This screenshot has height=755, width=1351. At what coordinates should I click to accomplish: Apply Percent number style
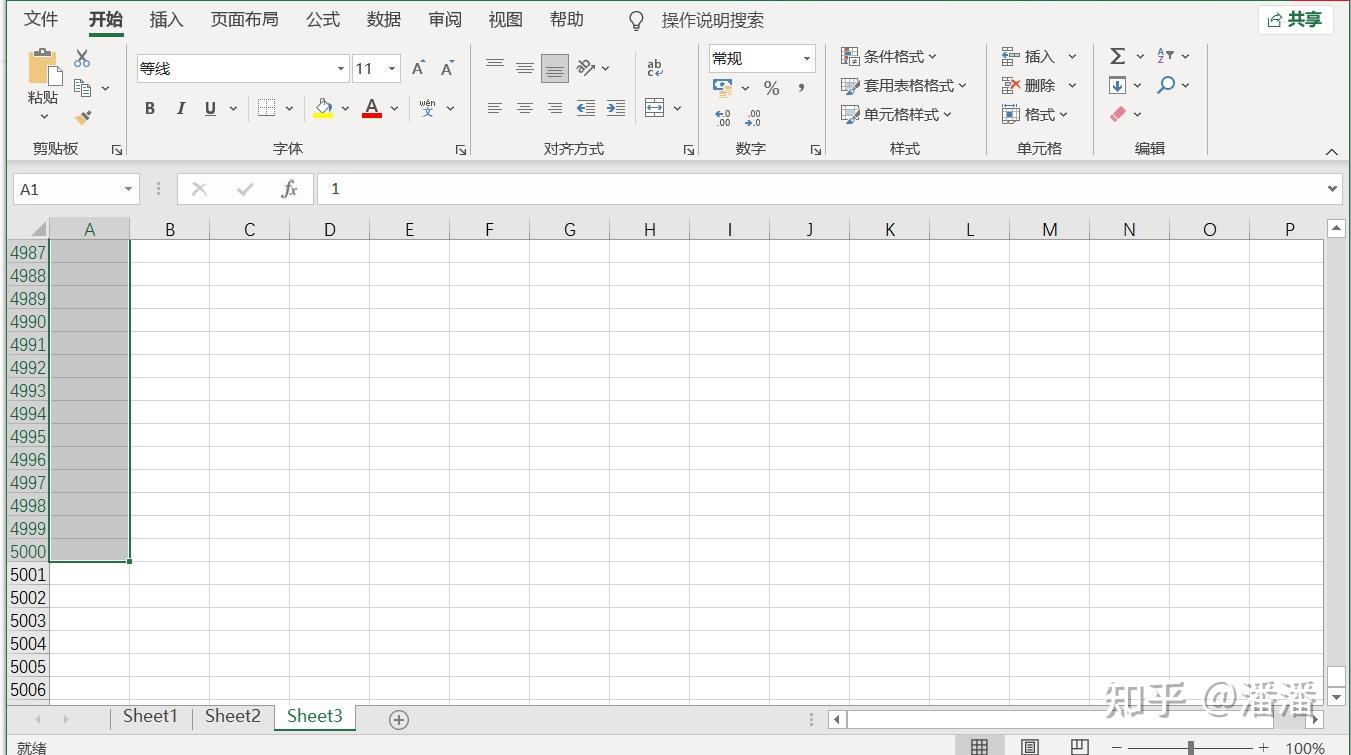771,88
